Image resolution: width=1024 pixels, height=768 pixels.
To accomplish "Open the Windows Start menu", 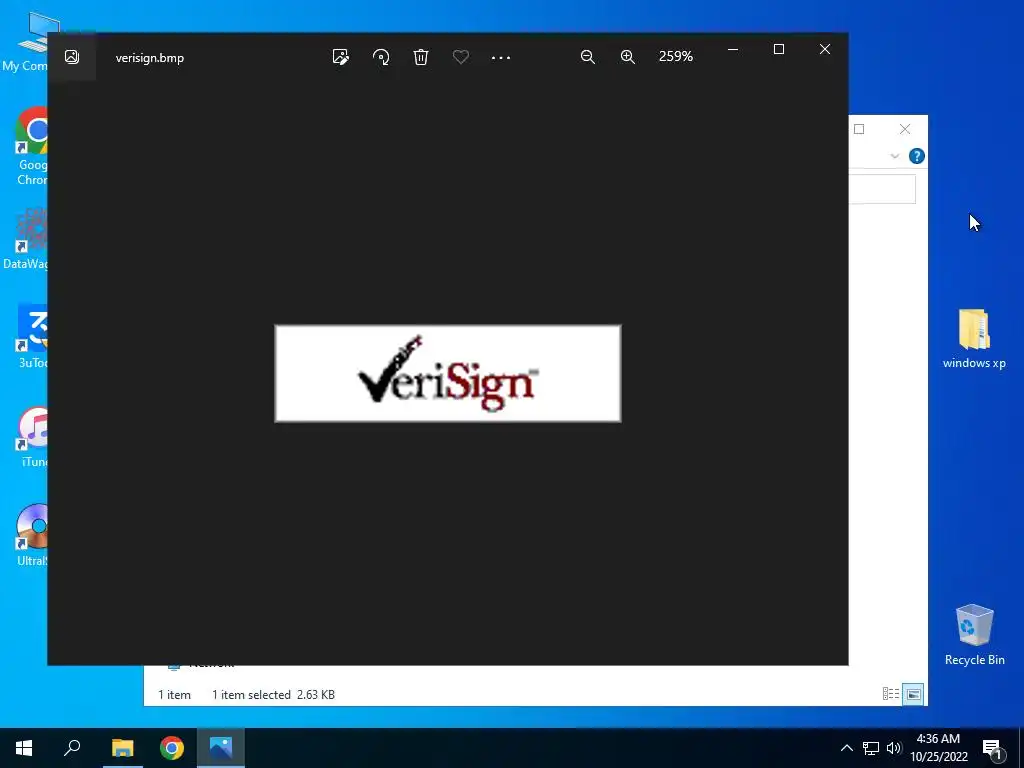I will pos(24,748).
